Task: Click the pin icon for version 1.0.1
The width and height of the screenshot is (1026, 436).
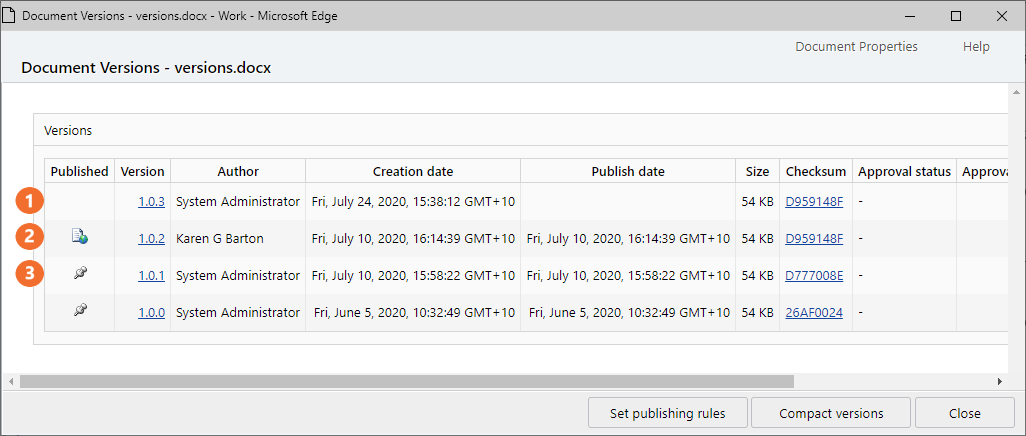Action: (x=79, y=275)
